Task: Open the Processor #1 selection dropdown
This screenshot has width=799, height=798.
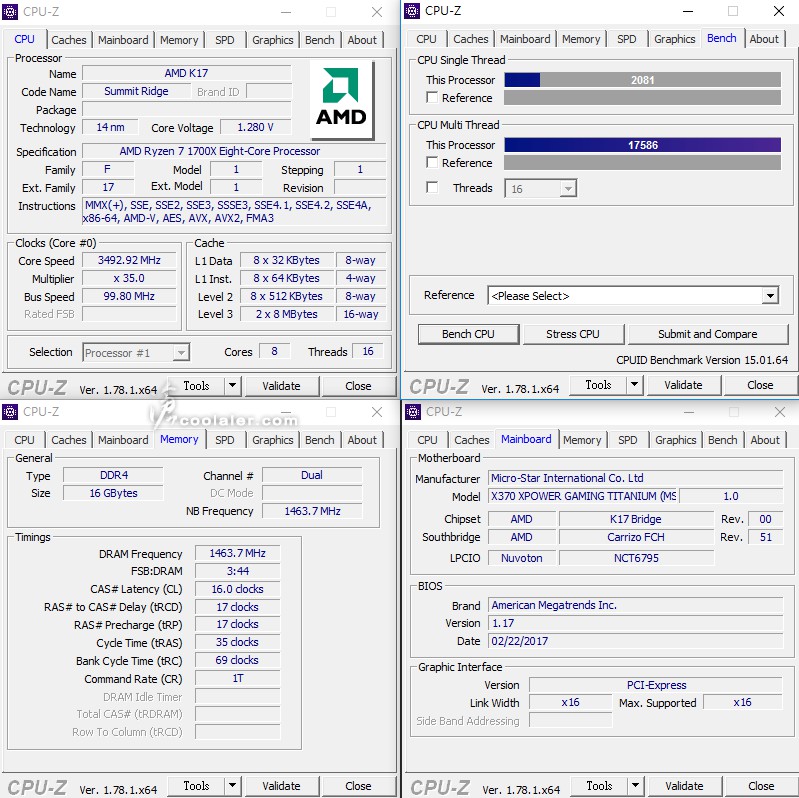Action: [x=136, y=353]
